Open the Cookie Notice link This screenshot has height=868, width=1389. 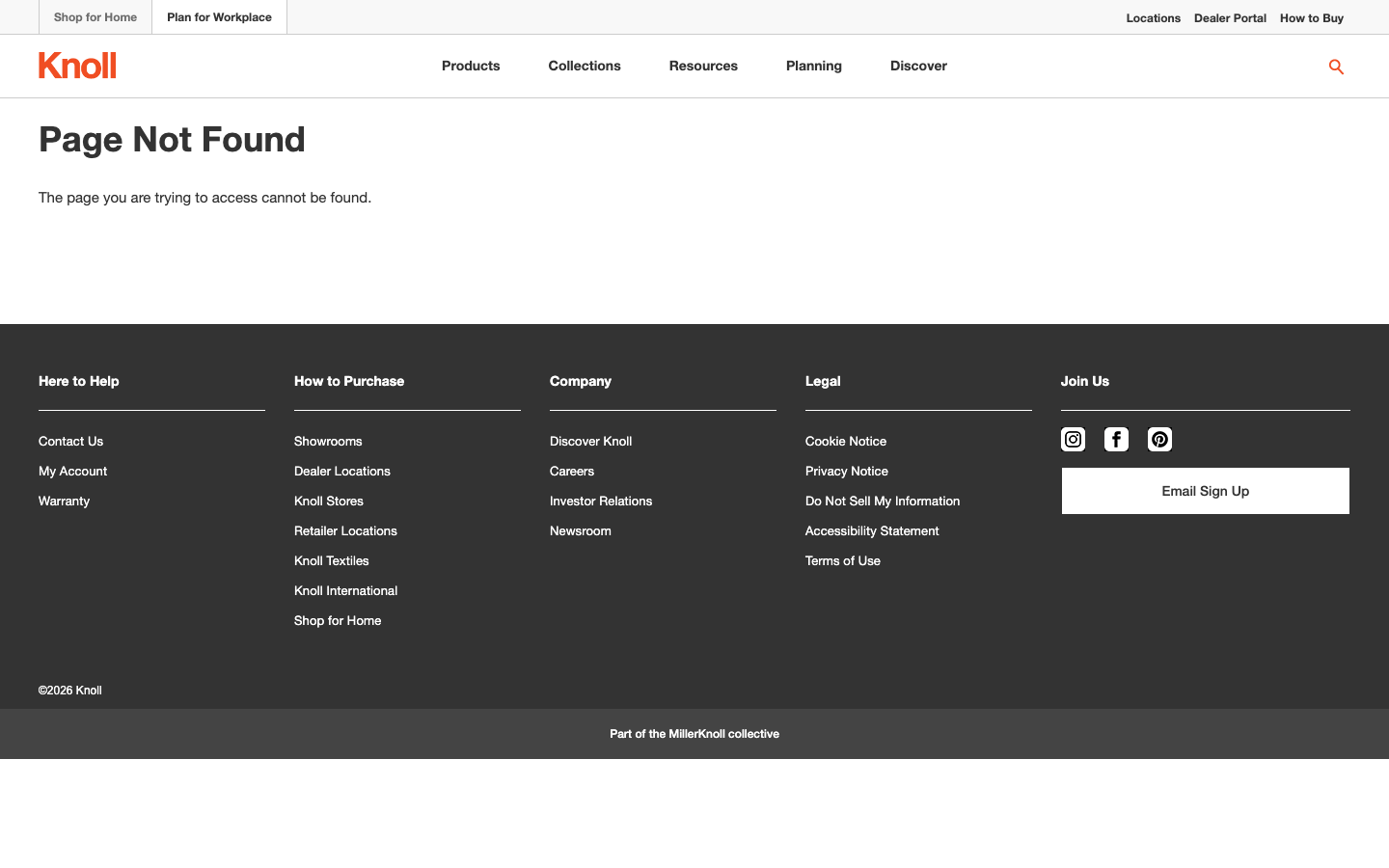tap(846, 442)
